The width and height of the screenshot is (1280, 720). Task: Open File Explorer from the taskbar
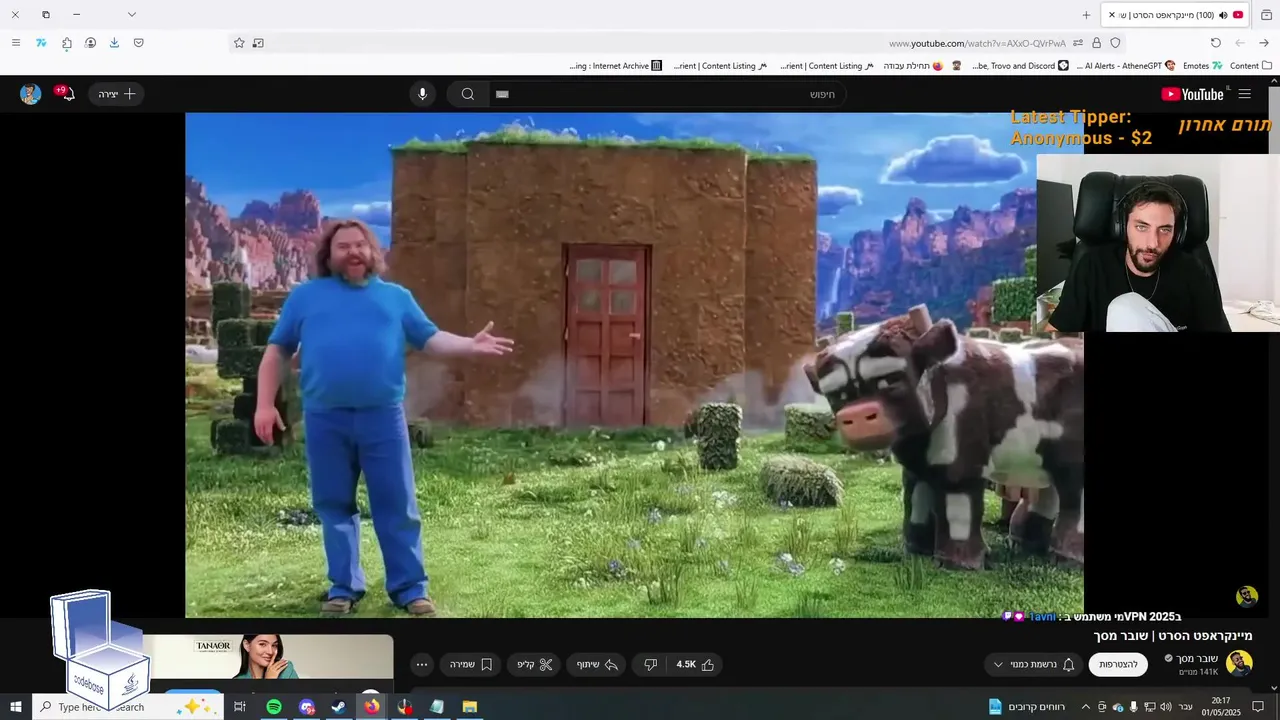click(469, 707)
